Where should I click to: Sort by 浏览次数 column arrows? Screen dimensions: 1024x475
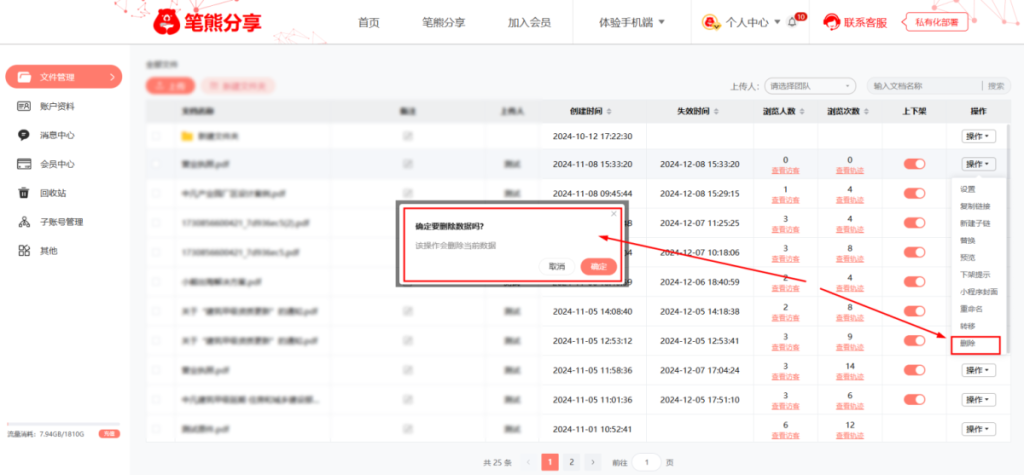click(x=867, y=112)
